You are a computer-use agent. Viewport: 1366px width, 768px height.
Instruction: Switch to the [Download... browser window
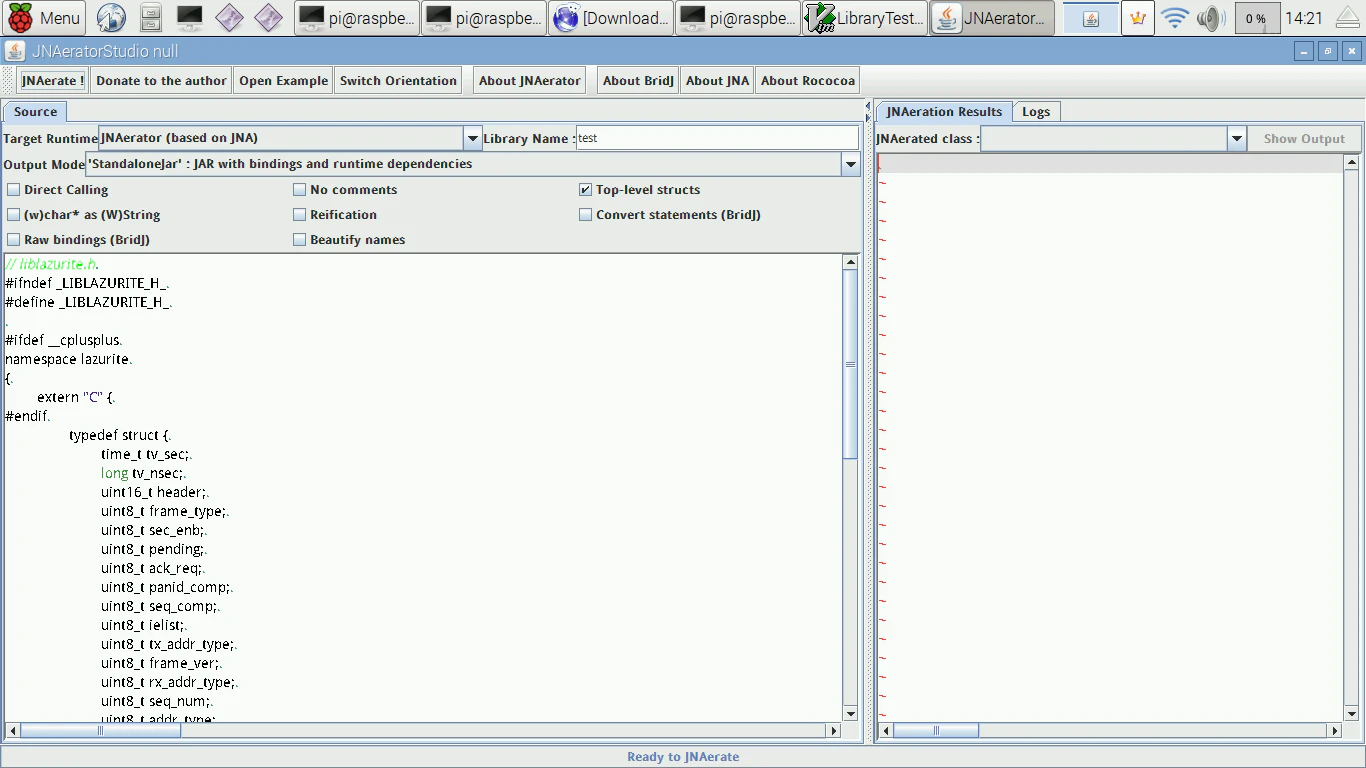611,18
